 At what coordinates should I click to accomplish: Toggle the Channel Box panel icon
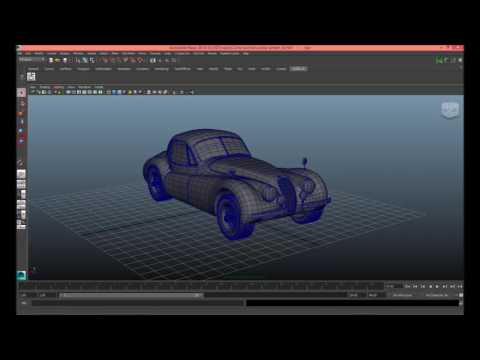tap(460, 60)
